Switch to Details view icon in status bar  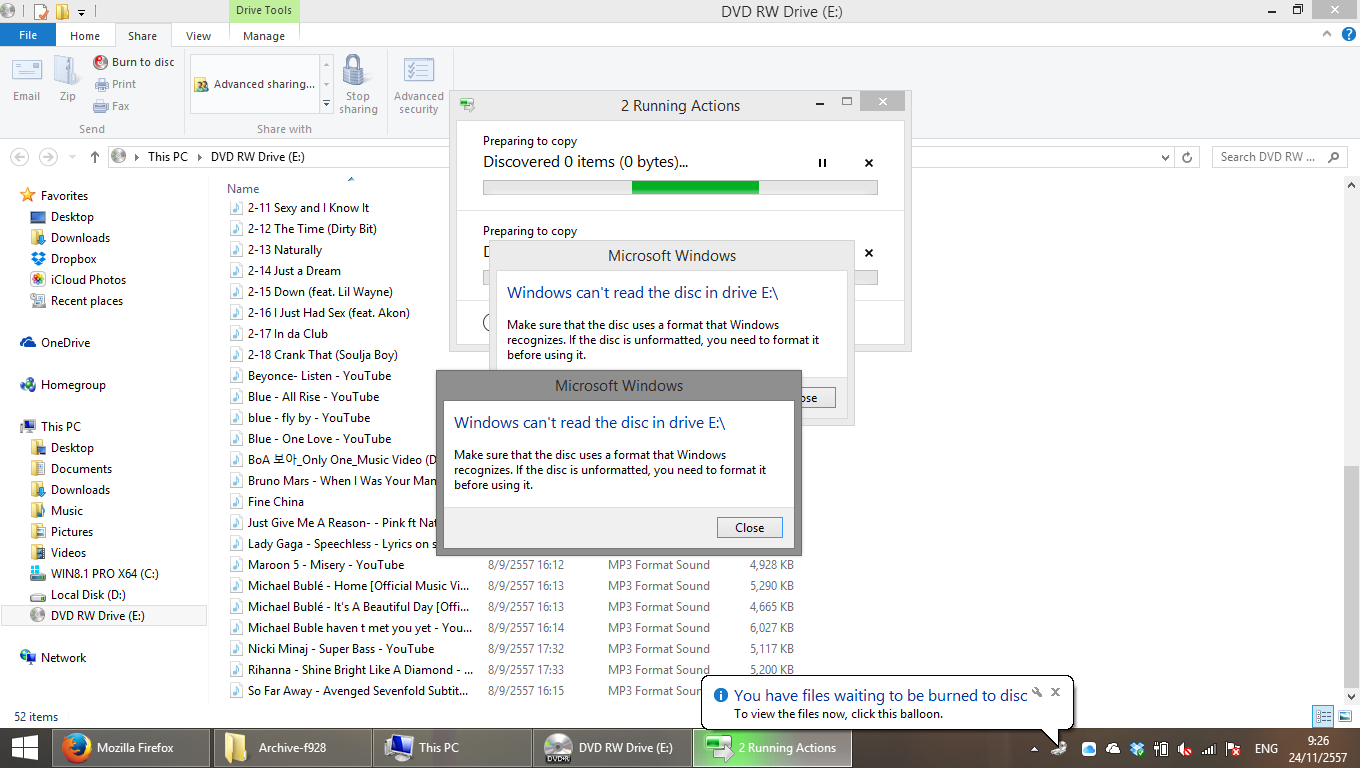tap(1323, 716)
